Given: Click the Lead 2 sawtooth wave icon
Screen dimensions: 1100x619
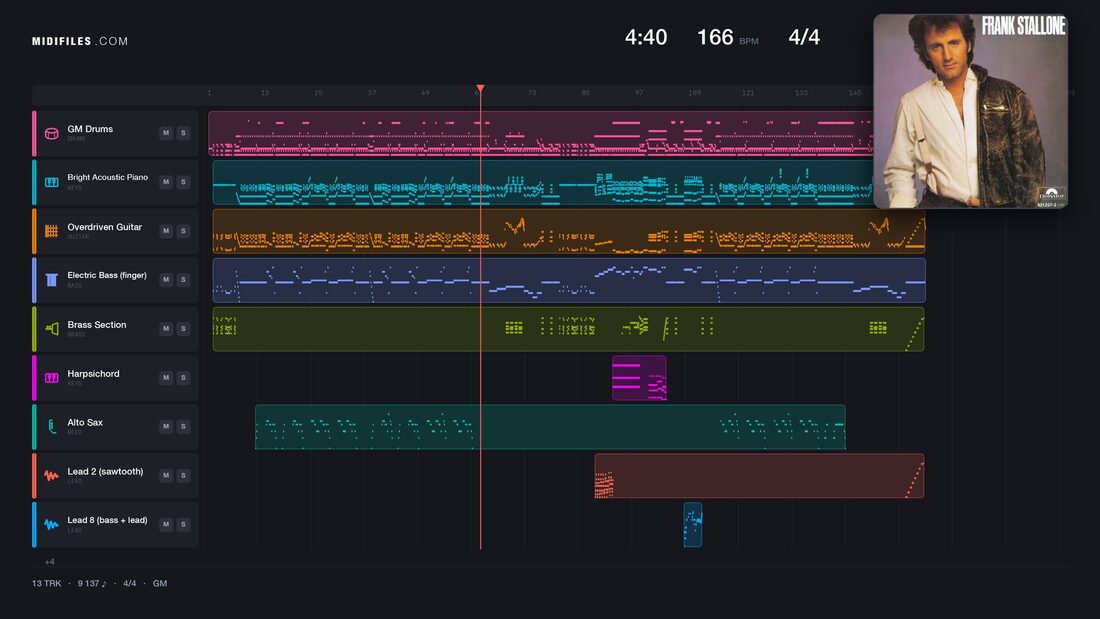Looking at the screenshot, I should [x=51, y=475].
